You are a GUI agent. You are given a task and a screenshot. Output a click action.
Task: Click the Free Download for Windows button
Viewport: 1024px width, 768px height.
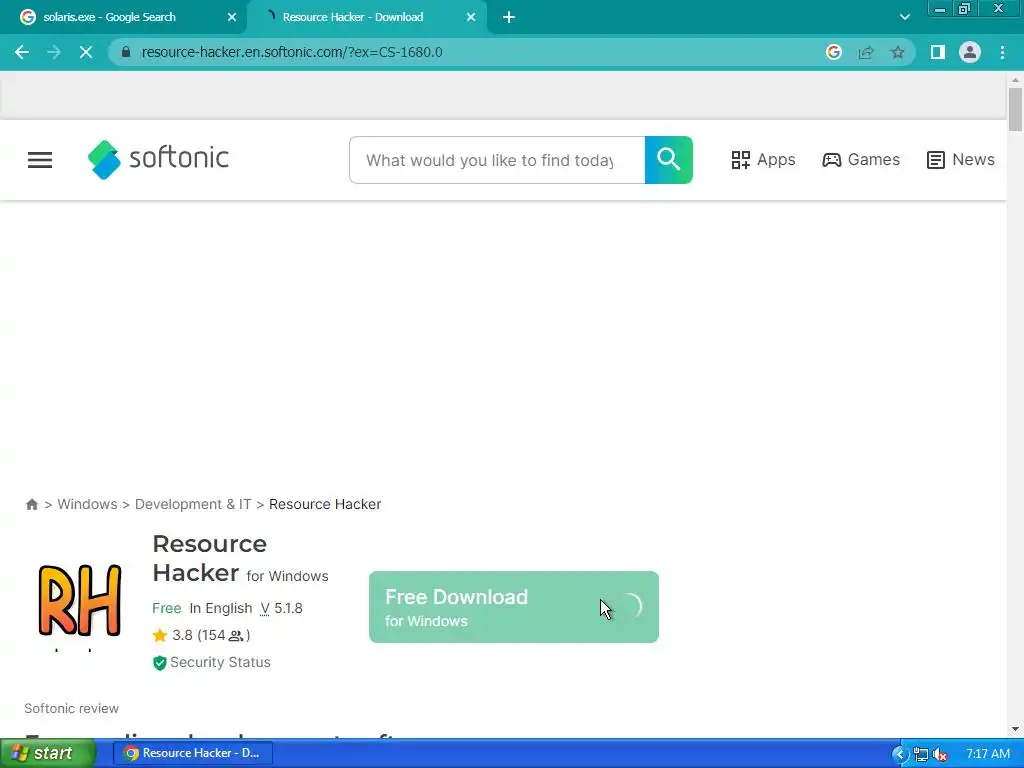514,607
